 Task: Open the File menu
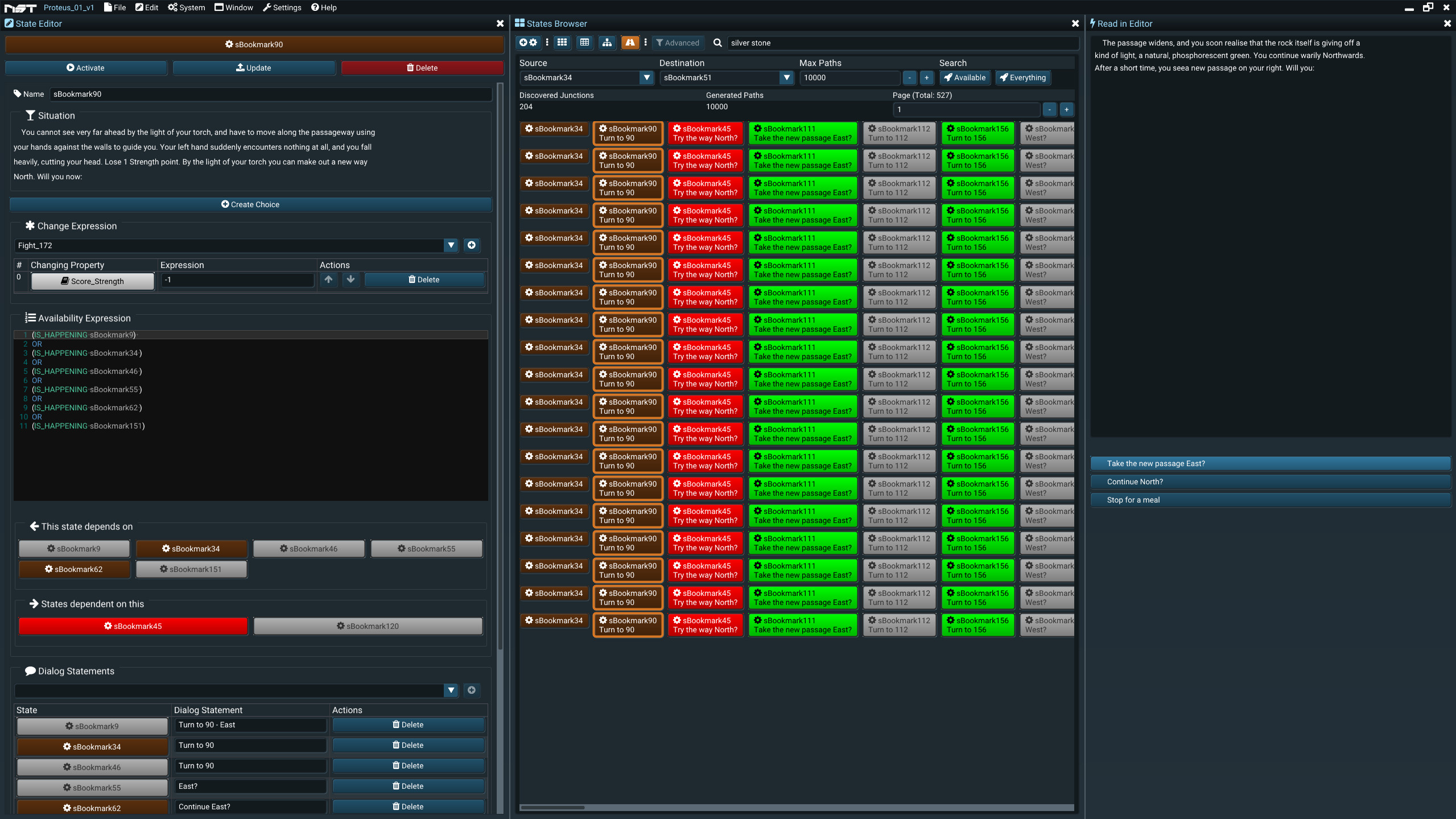(x=114, y=7)
